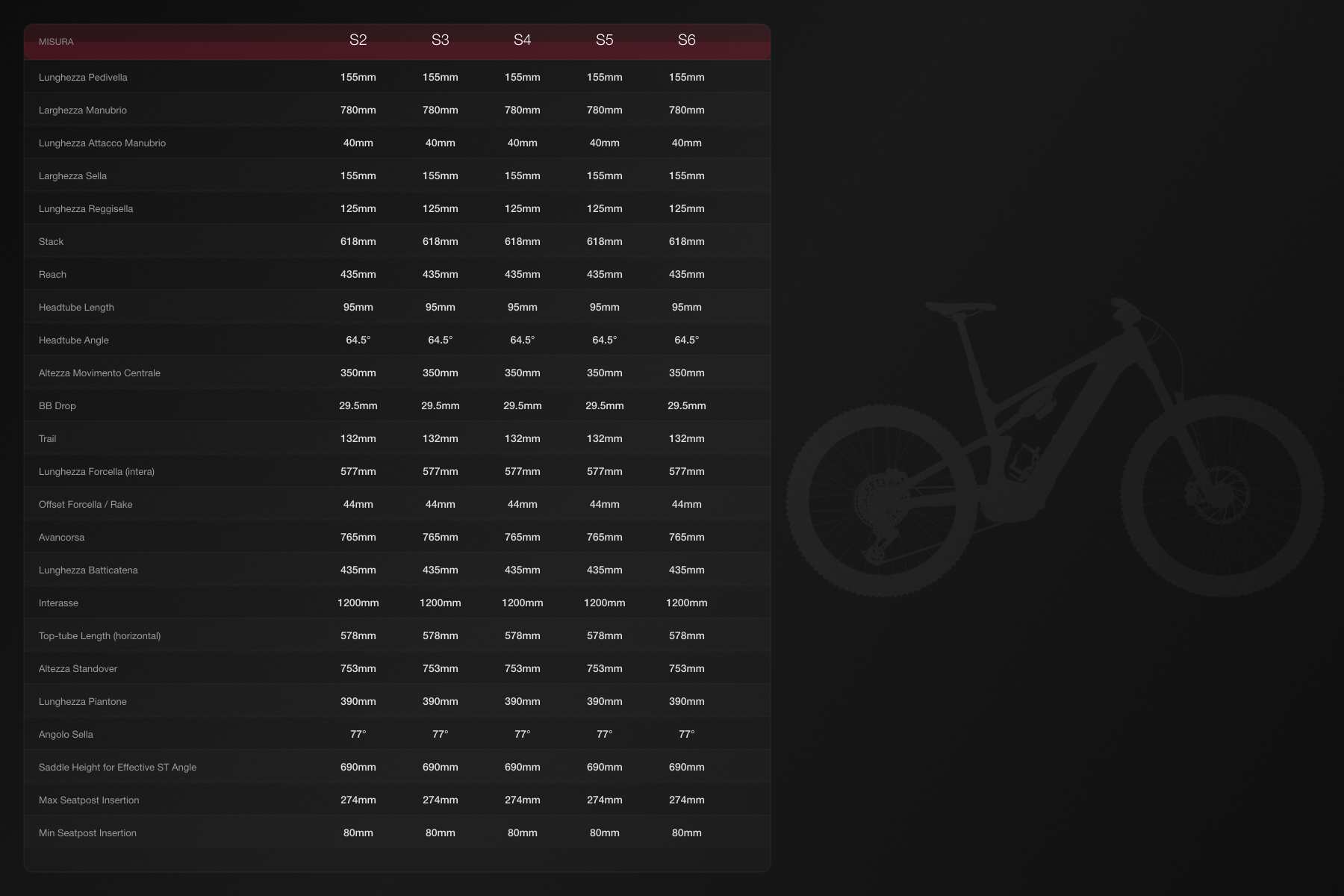
Task: Select the Stack row label
Action: (x=51, y=242)
